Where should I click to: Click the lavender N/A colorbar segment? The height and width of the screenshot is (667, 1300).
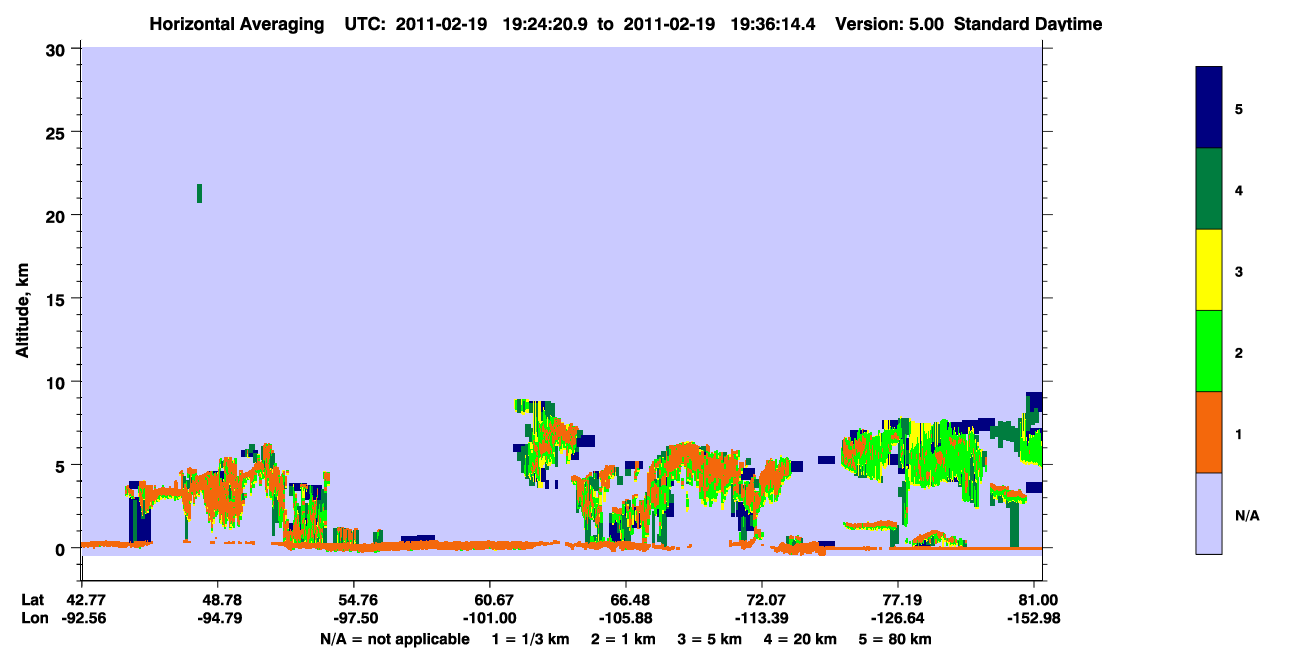1209,513
